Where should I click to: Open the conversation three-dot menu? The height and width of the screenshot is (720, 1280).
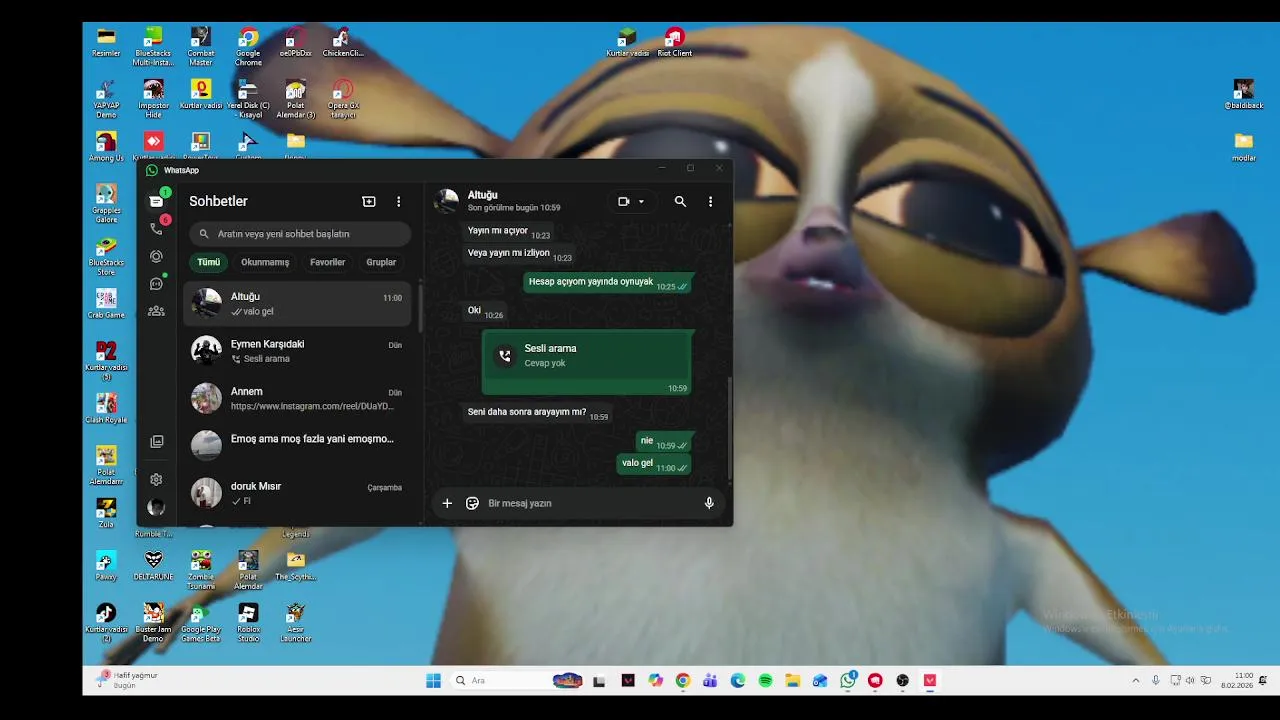[710, 201]
